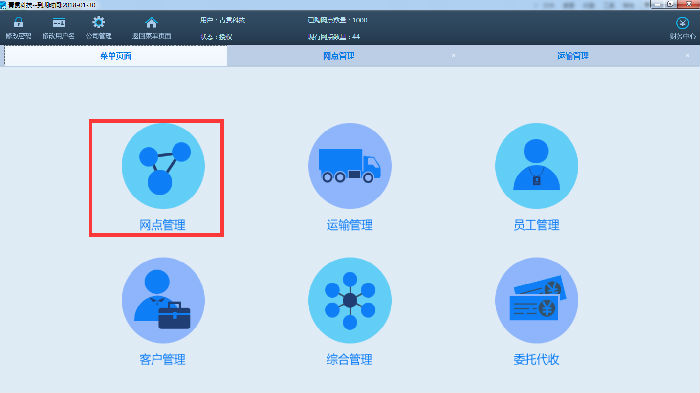Close the 运输管理 tab
This screenshot has height=393, width=700.
[x=688, y=56]
